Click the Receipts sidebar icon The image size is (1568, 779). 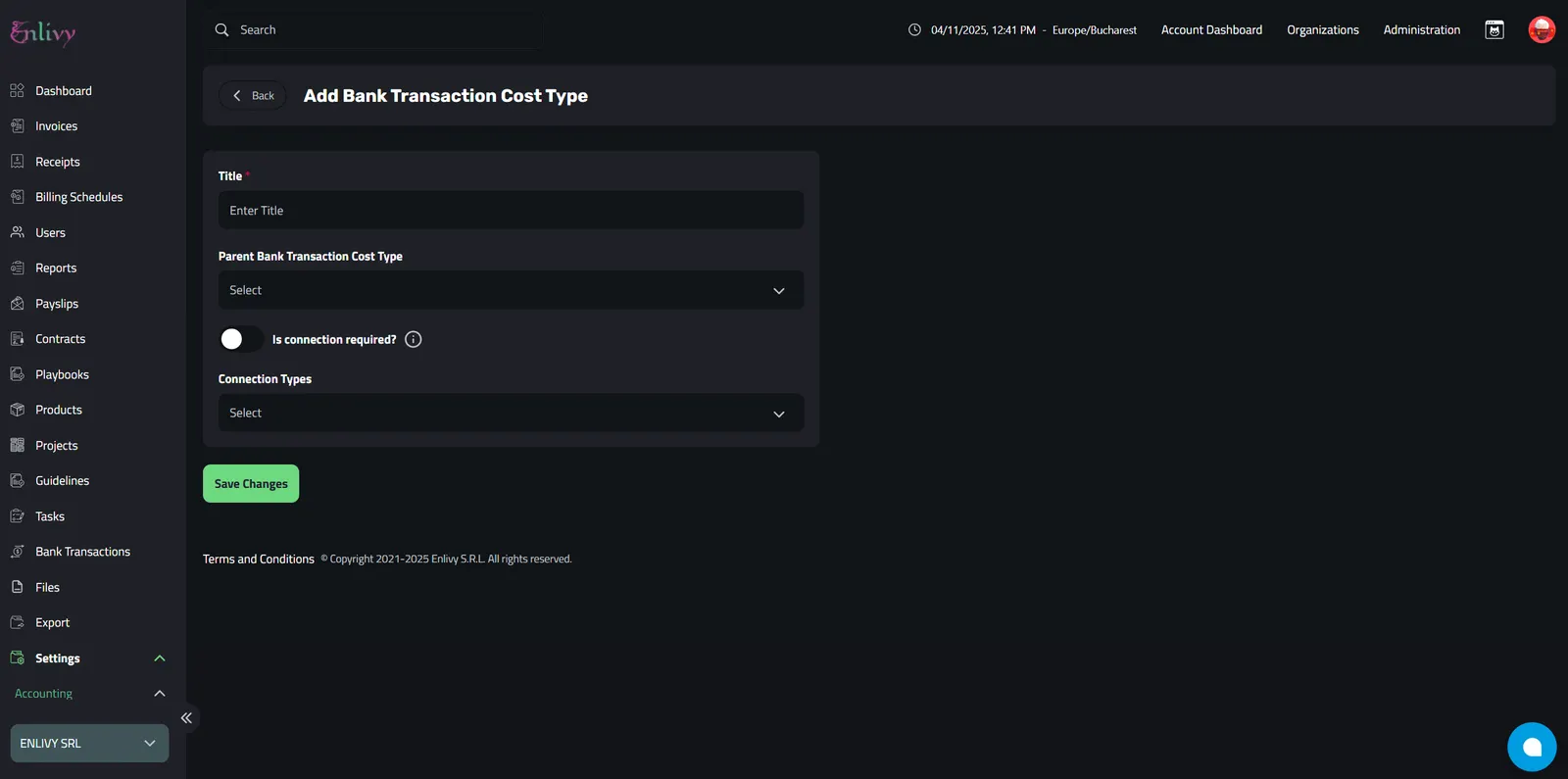17,162
